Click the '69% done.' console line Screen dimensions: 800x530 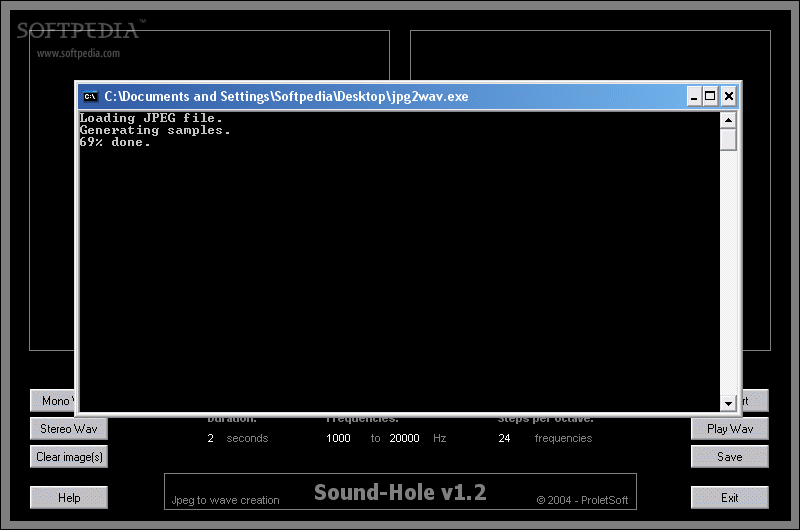pyautogui.click(x=115, y=142)
